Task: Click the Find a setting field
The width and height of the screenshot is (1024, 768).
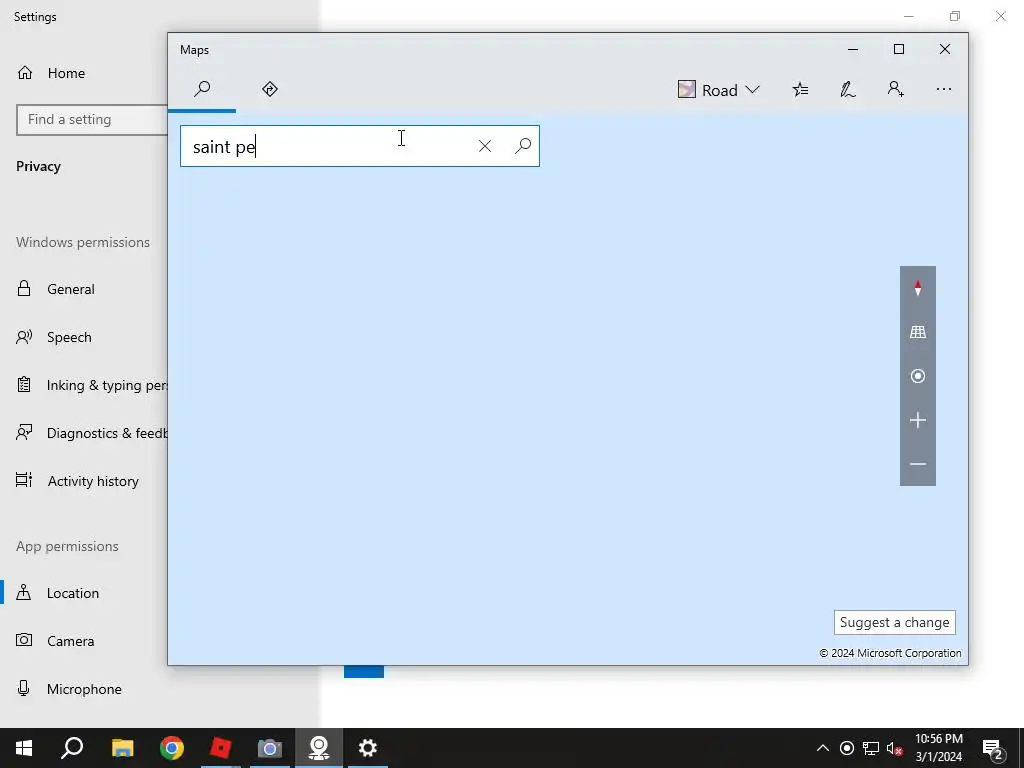Action: coord(92,120)
